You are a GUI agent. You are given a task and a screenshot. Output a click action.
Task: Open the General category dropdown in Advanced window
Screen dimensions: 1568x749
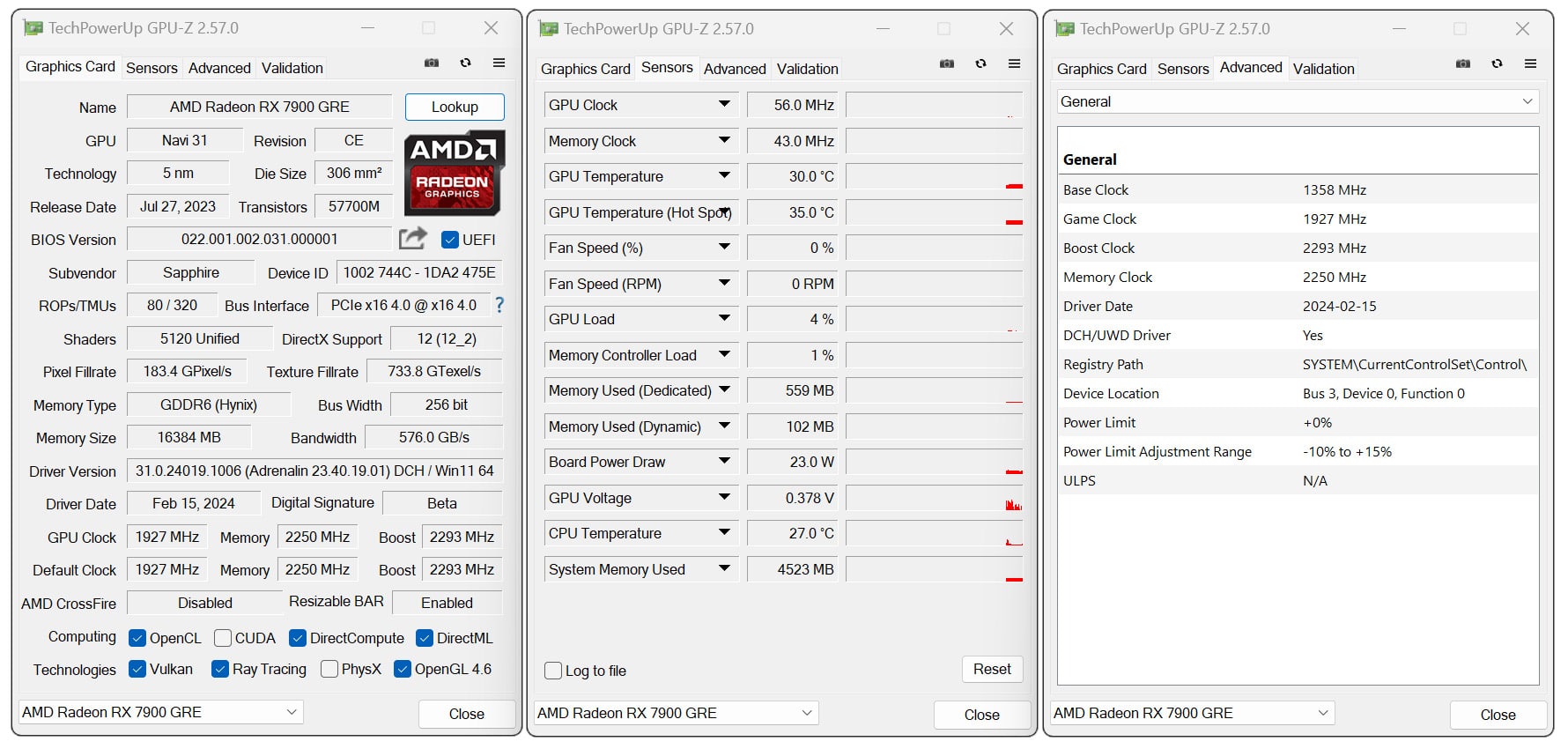tap(1298, 101)
